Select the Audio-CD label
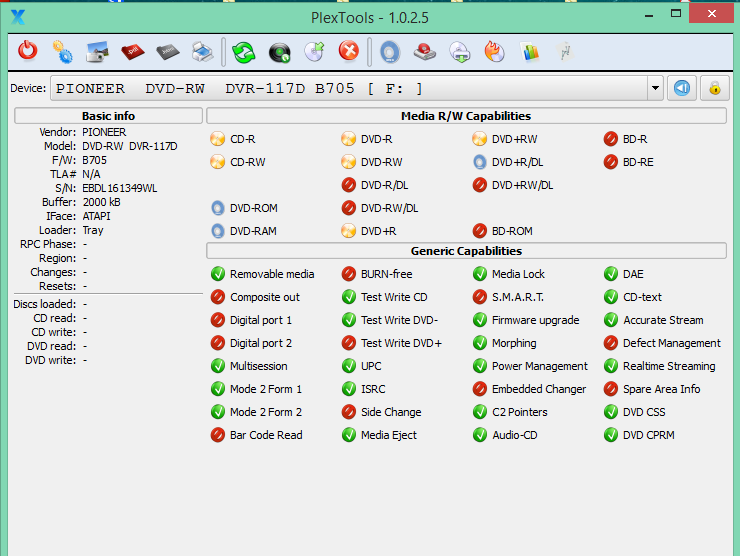 click(x=515, y=435)
